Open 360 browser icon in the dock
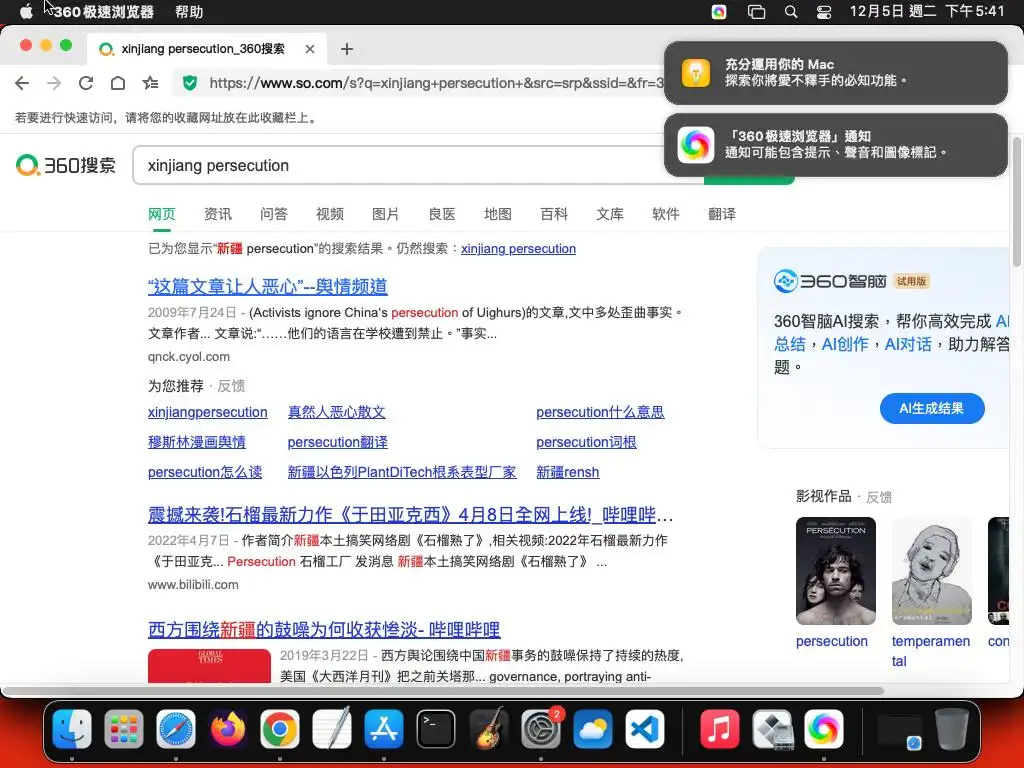Viewport: 1024px width, 768px height. tap(824, 729)
